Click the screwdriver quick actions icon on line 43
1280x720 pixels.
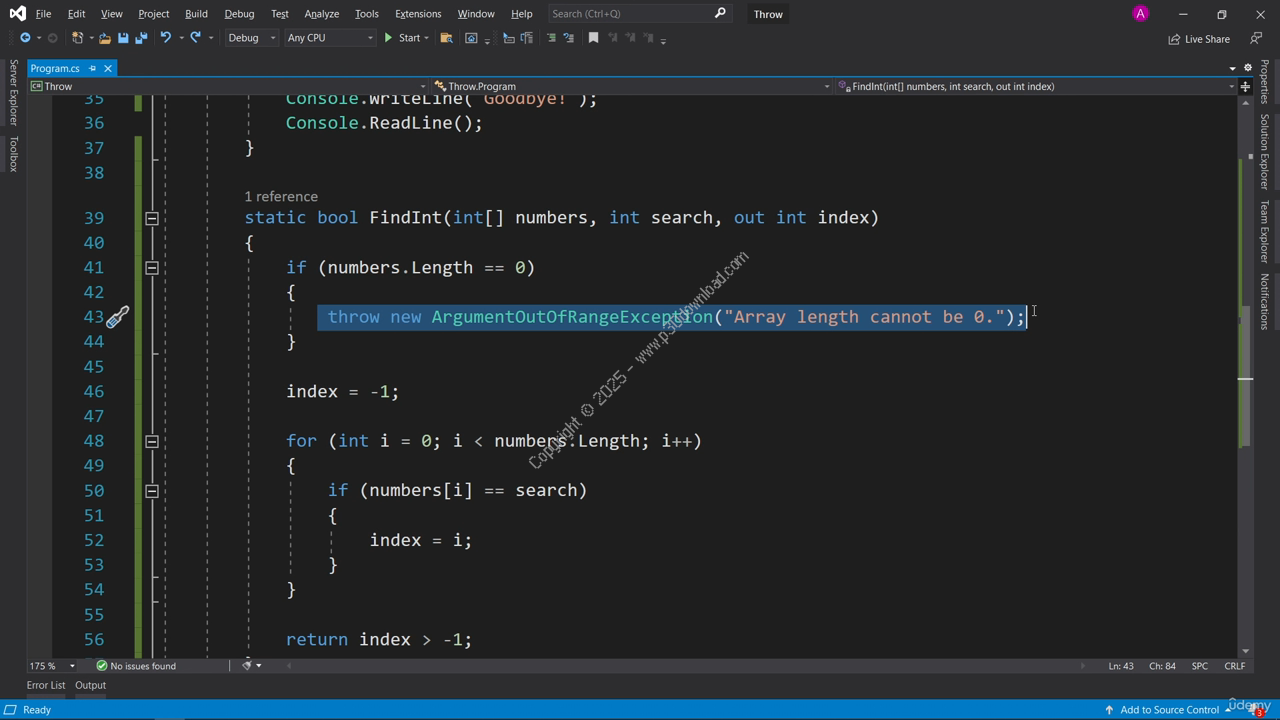(x=117, y=317)
